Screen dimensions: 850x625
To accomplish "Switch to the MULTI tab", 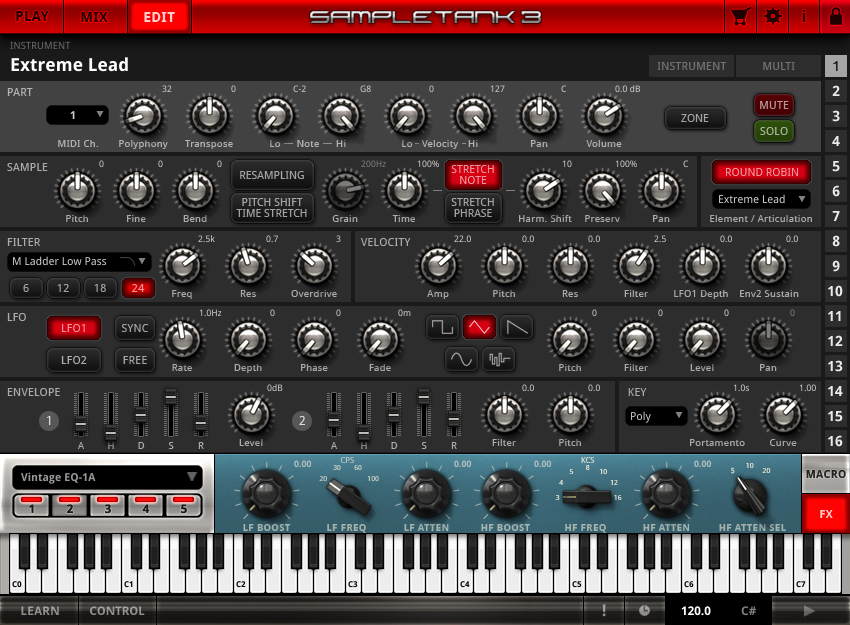I will (x=778, y=66).
